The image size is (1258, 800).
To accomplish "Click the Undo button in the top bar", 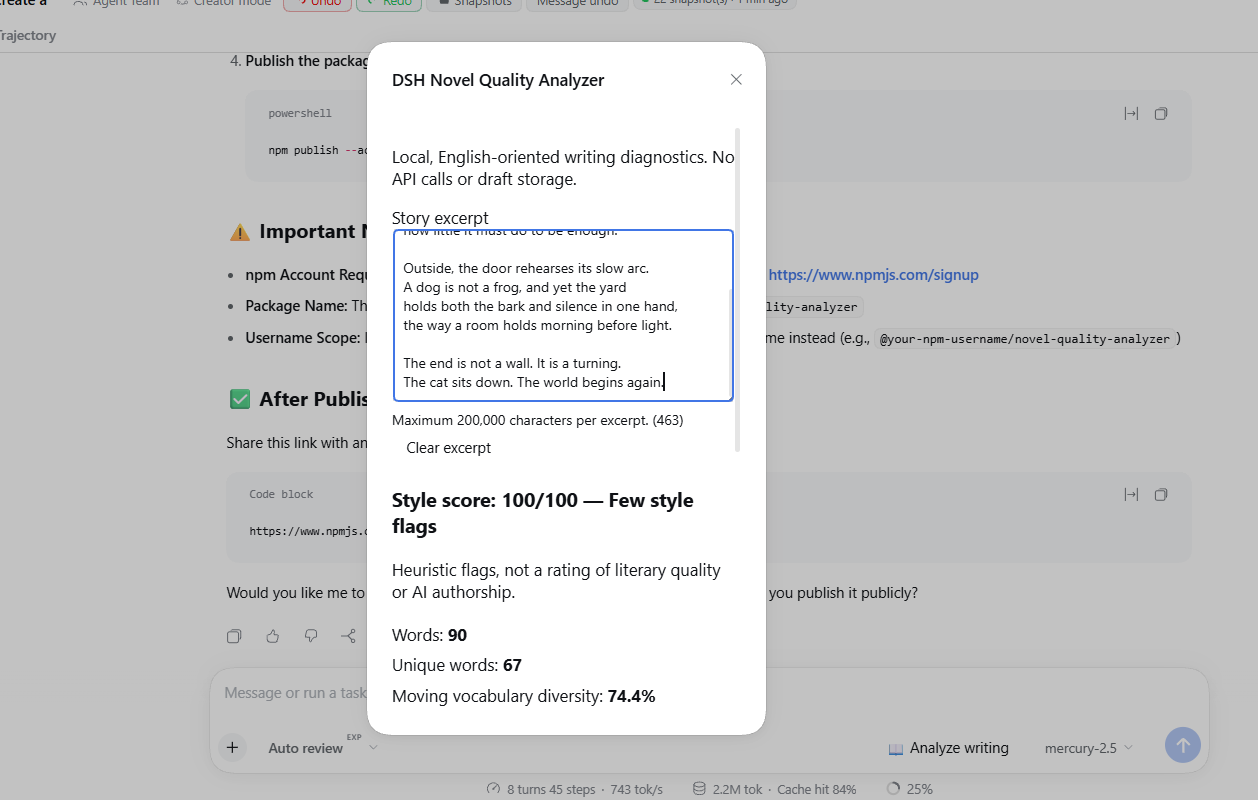I will (x=316, y=4).
